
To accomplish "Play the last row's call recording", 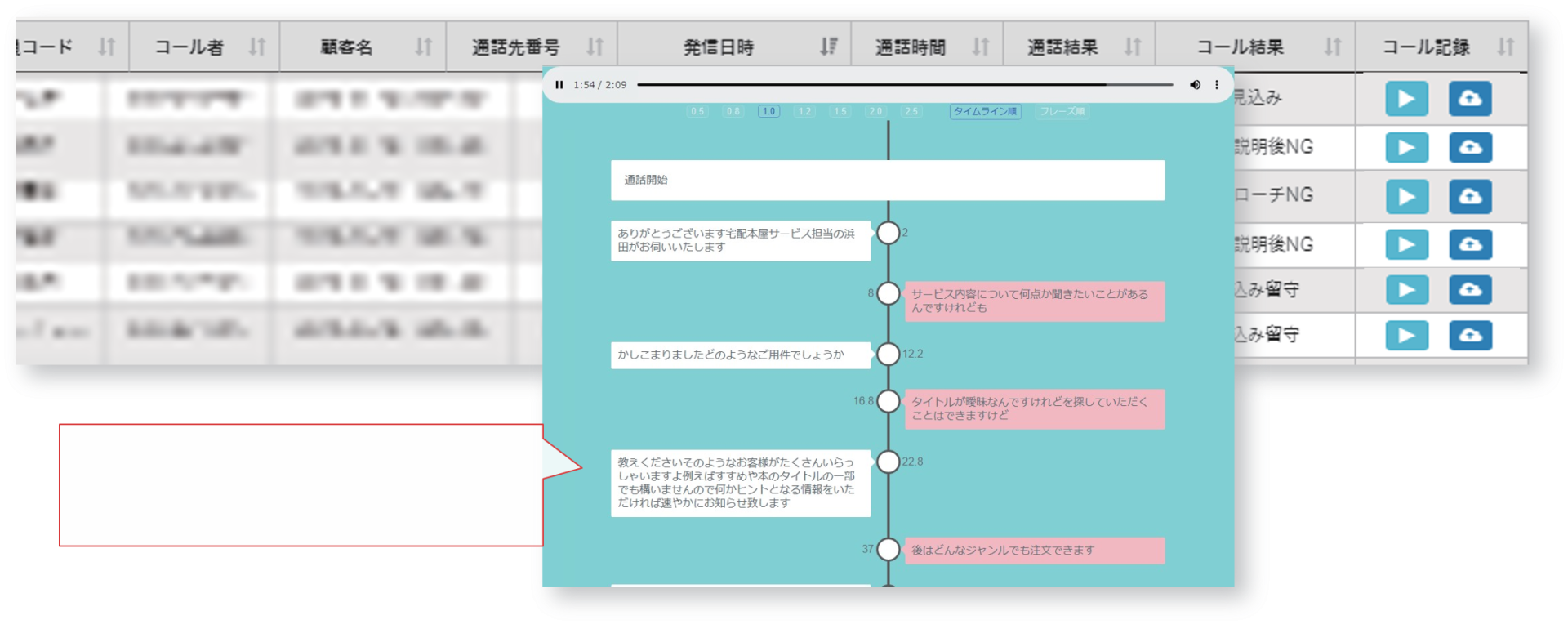I will click(x=1406, y=335).
